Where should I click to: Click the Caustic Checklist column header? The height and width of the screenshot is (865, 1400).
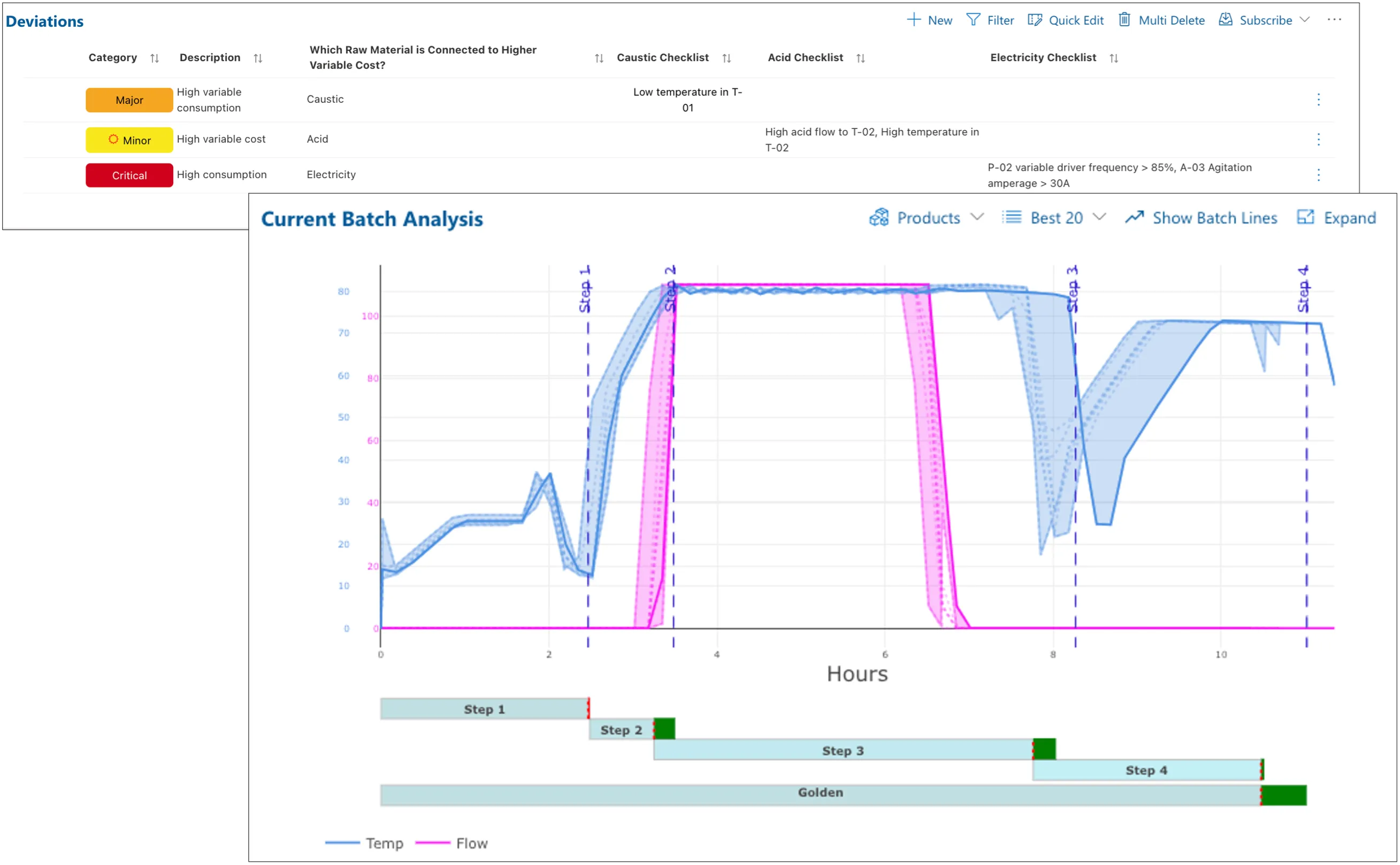click(x=662, y=58)
